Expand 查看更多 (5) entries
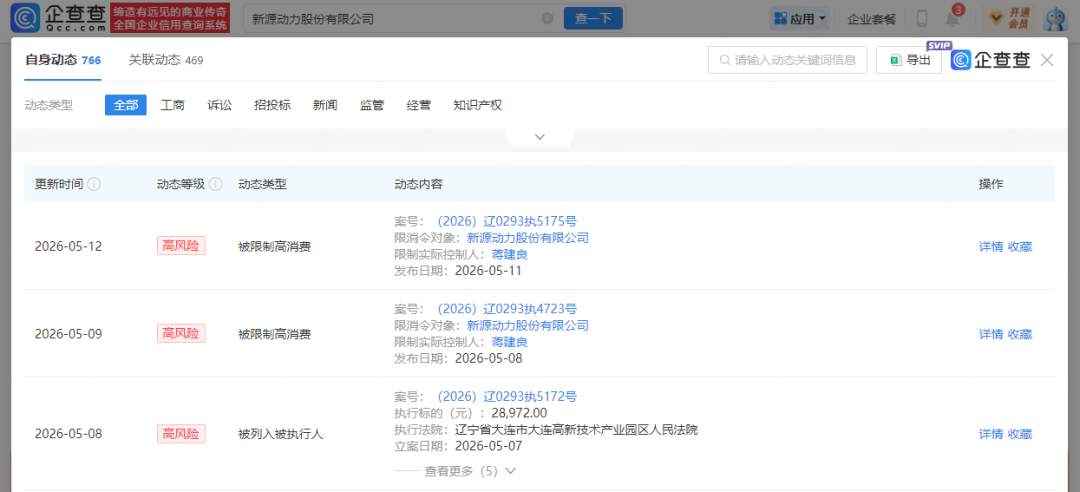This screenshot has height=492, width=1080. 470,471
